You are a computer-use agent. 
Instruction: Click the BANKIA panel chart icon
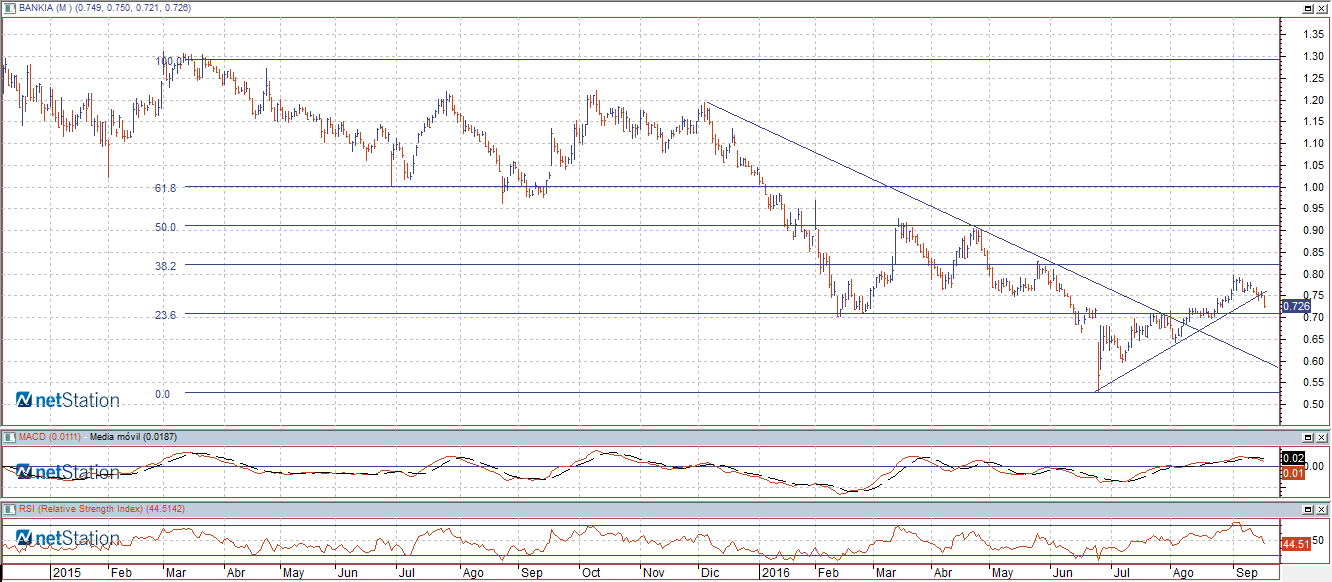pyautogui.click(x=9, y=7)
